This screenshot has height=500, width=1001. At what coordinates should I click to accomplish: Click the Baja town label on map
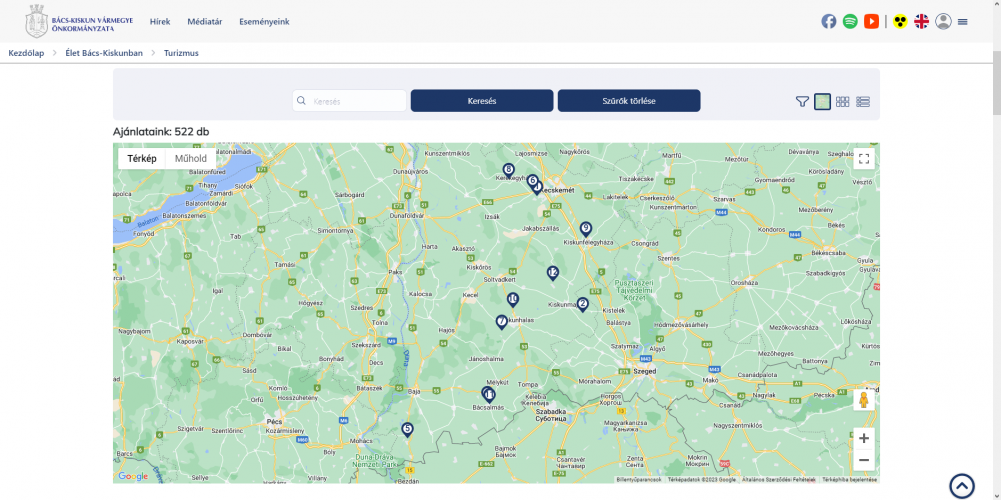414,391
